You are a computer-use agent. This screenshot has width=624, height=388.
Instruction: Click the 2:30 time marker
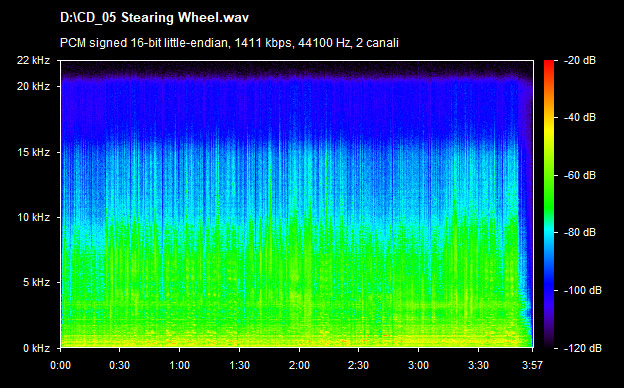coord(359,365)
